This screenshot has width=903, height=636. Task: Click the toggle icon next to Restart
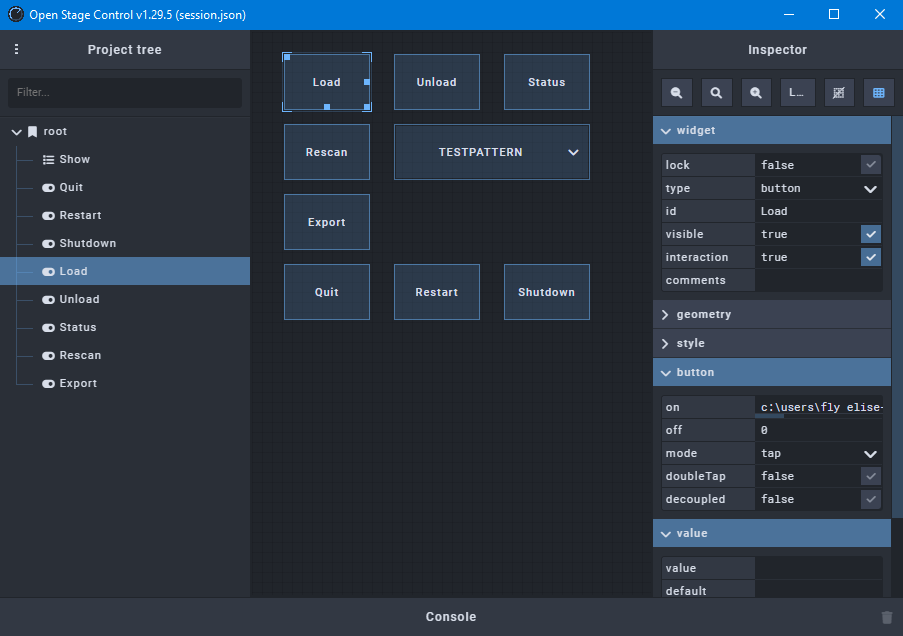48,215
